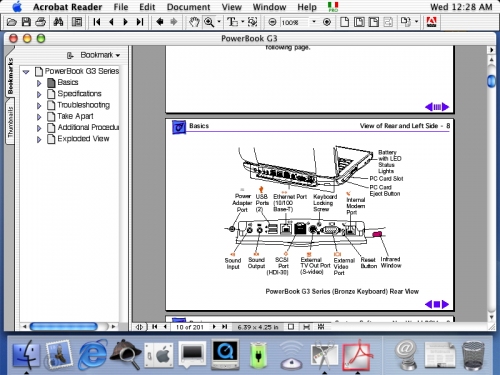This screenshot has width=500, height=375.
Task: Click the Print toolbar icon
Action: click(41, 22)
